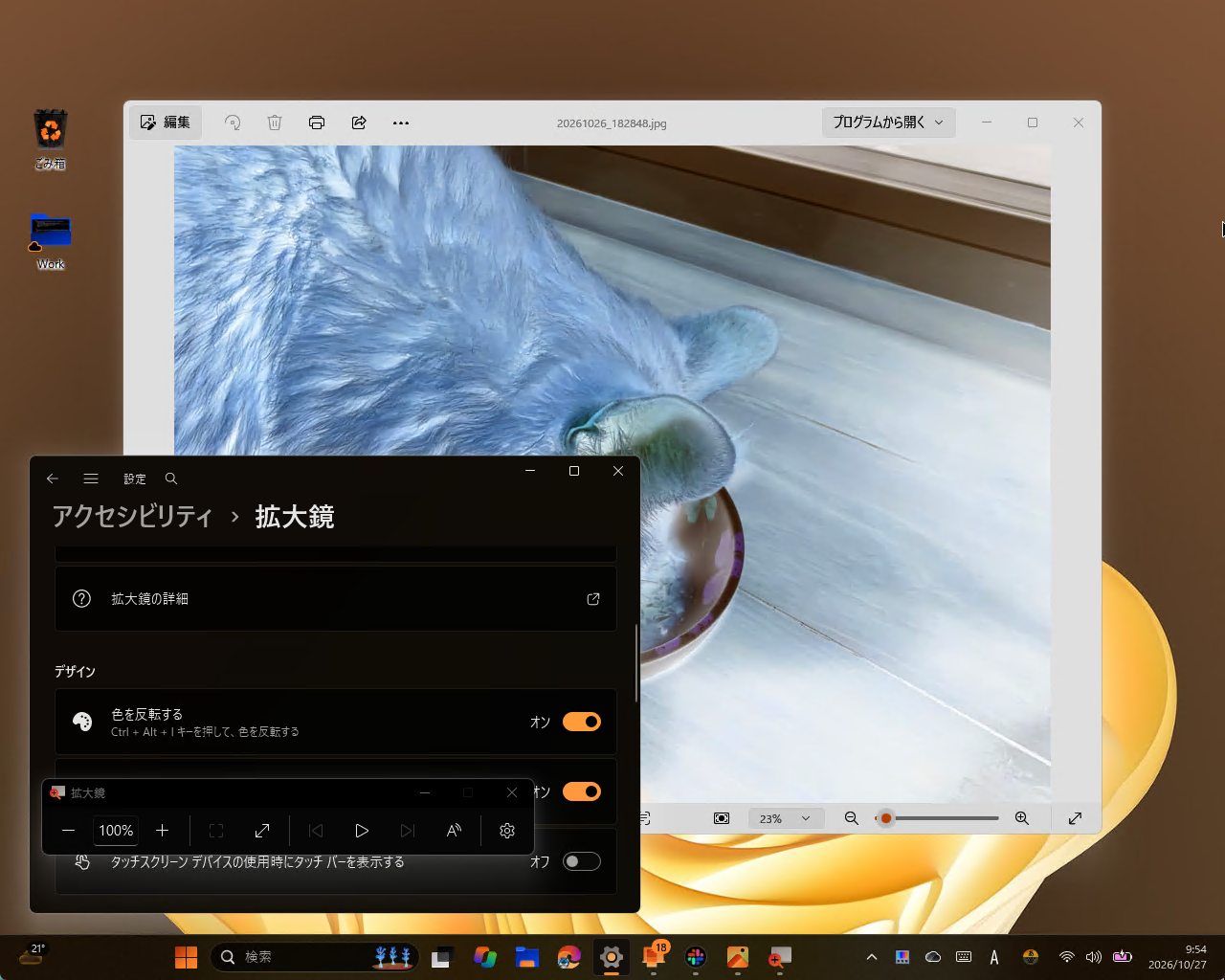Image resolution: width=1225 pixels, height=980 pixels.
Task: Increase magnification with Magnifier plus button
Action: pyautogui.click(x=163, y=831)
